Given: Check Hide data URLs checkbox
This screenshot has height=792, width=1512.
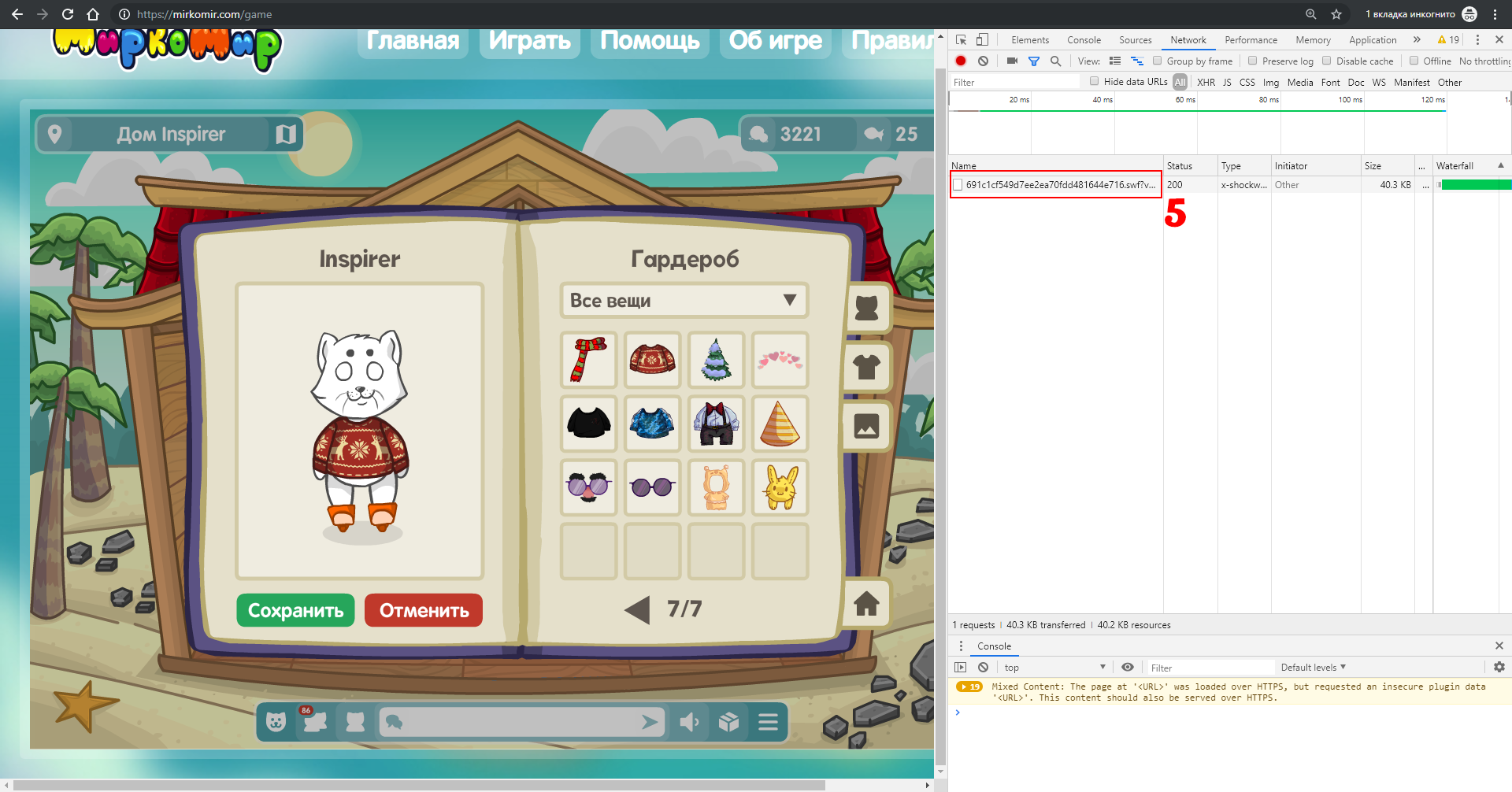Looking at the screenshot, I should coord(1095,81).
